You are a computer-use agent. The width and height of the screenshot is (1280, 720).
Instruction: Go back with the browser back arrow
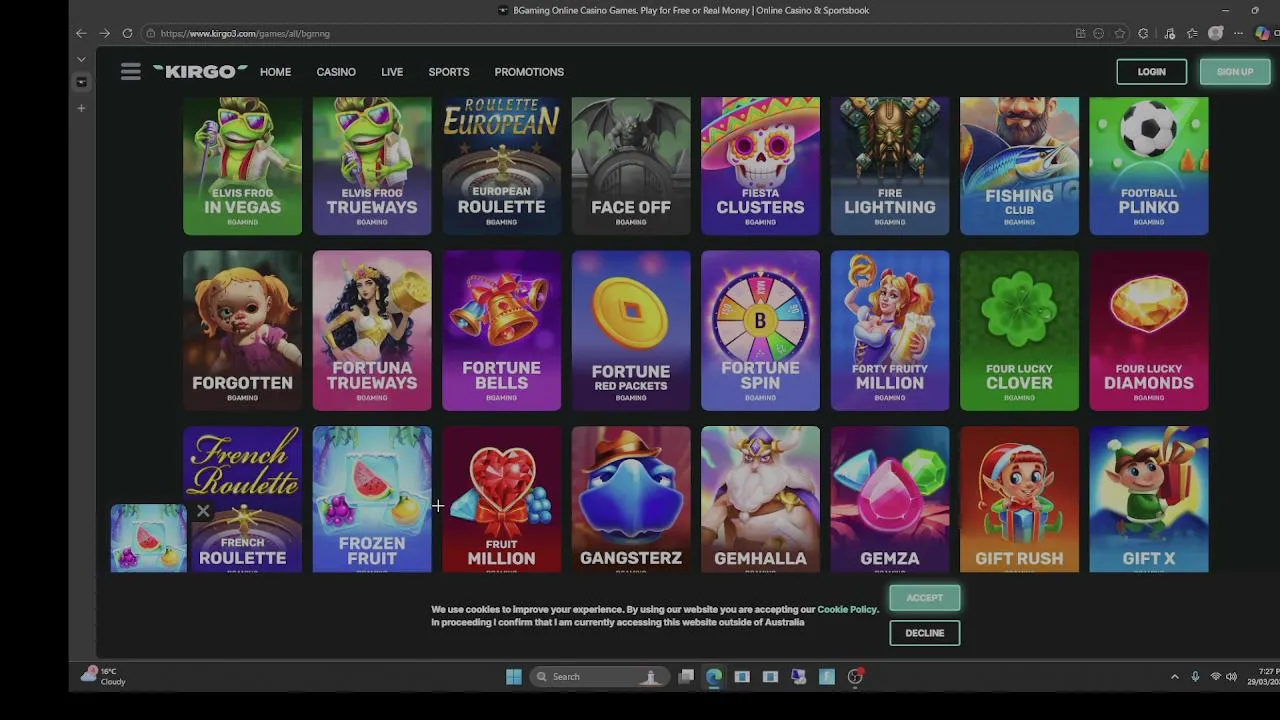coord(81,33)
